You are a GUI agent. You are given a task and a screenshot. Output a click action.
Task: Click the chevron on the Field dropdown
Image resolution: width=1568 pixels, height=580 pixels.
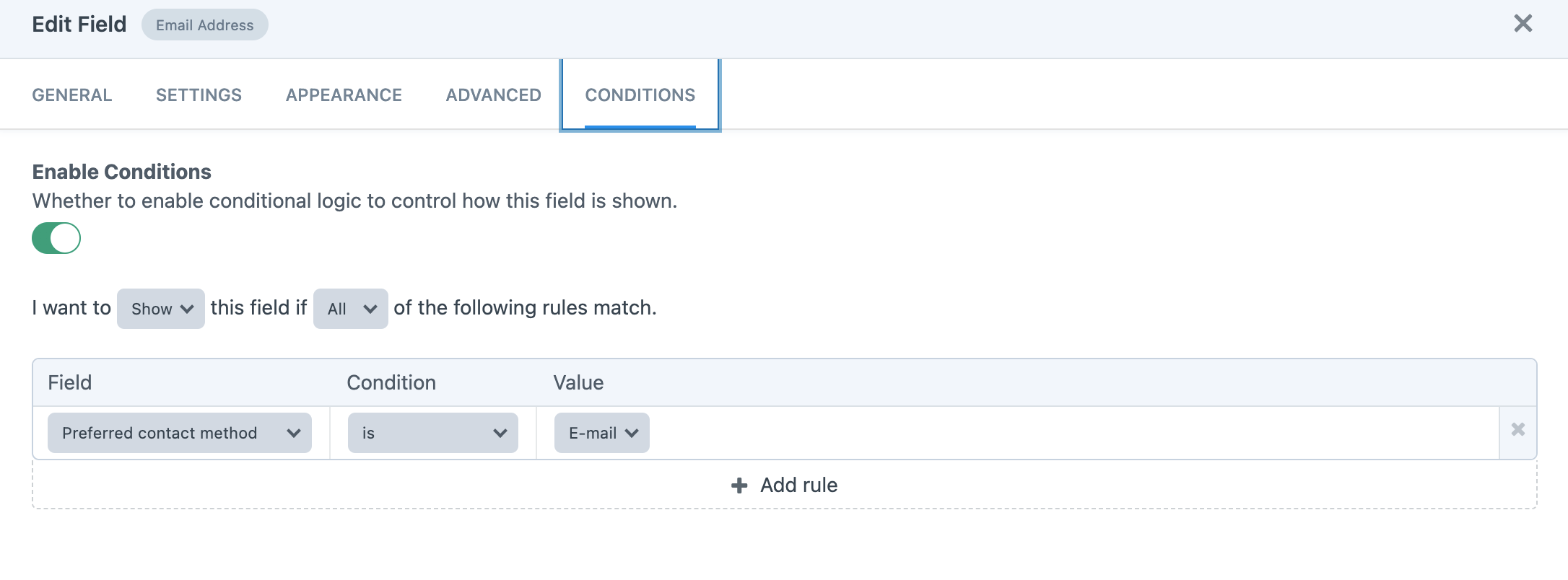pos(295,433)
